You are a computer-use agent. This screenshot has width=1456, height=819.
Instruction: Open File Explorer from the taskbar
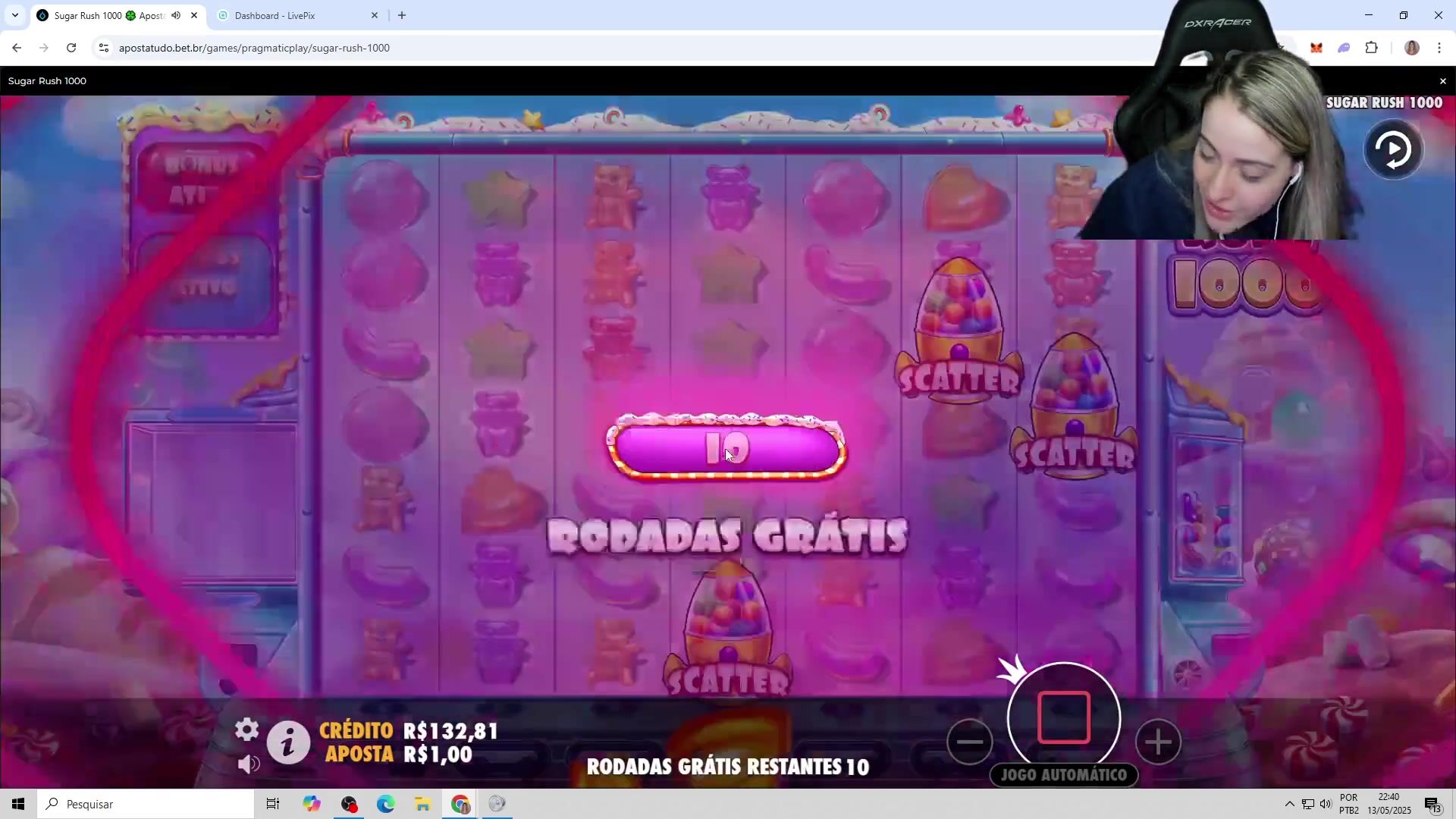pyautogui.click(x=422, y=804)
